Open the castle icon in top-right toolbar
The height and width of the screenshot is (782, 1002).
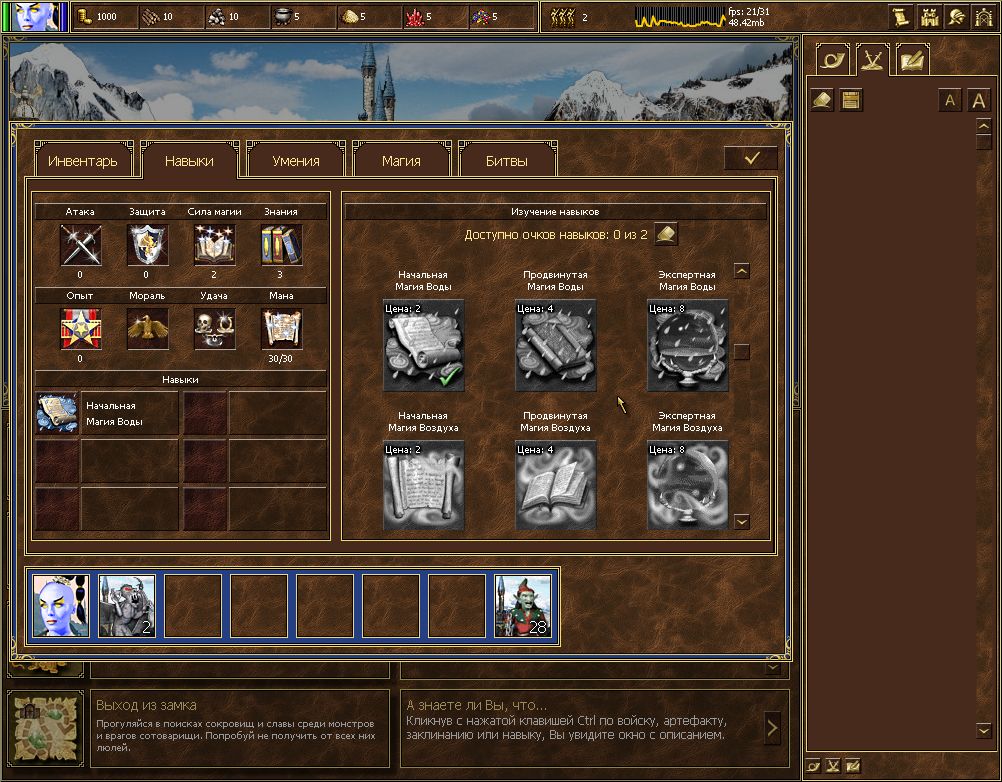coord(930,17)
